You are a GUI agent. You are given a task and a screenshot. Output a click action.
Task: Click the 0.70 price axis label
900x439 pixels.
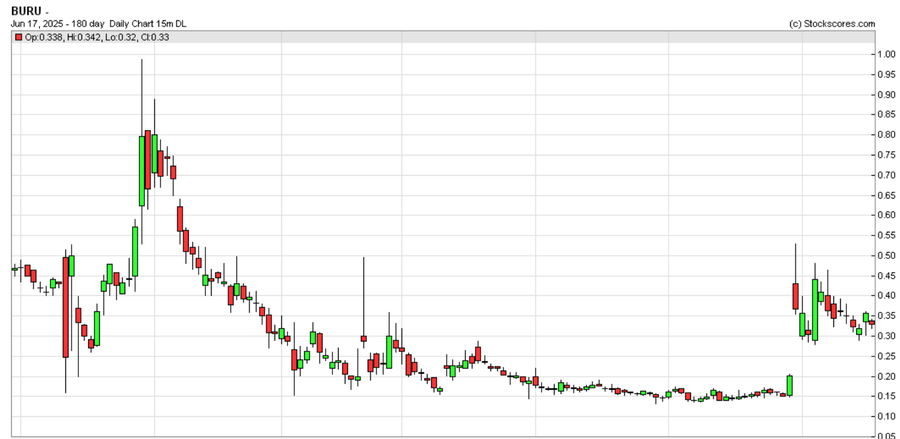(x=886, y=175)
